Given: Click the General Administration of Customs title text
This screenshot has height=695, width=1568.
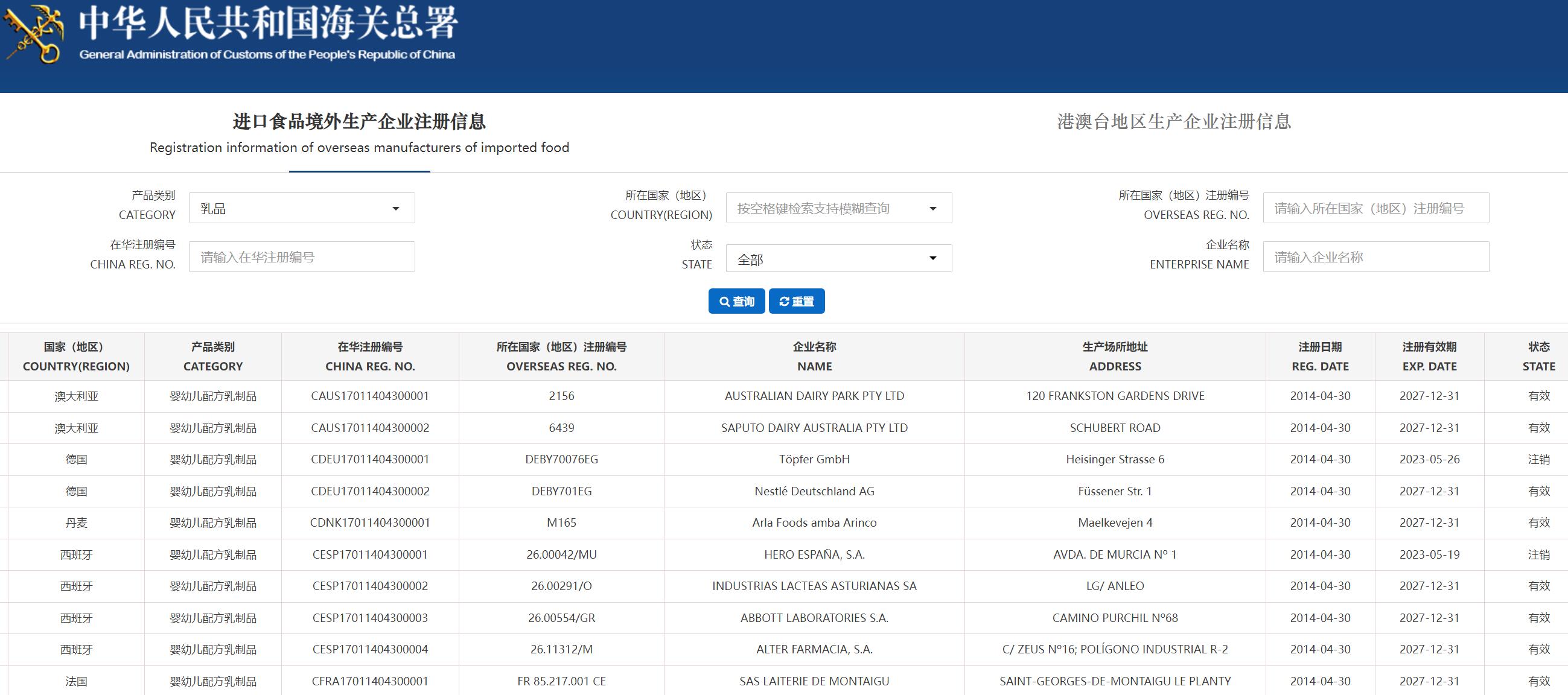Looking at the screenshot, I should 267,55.
